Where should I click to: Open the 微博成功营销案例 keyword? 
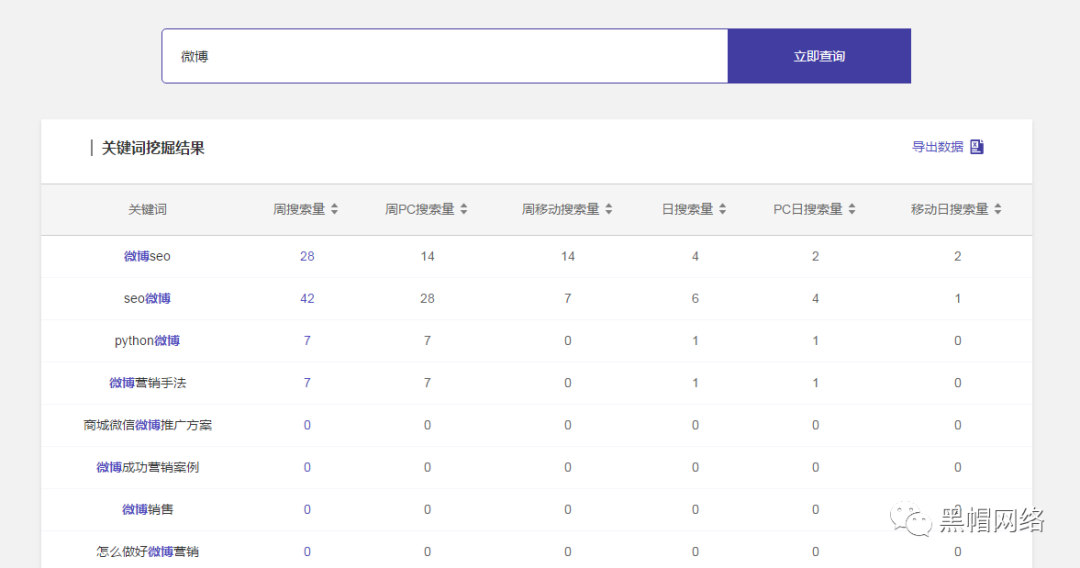[x=147, y=467]
